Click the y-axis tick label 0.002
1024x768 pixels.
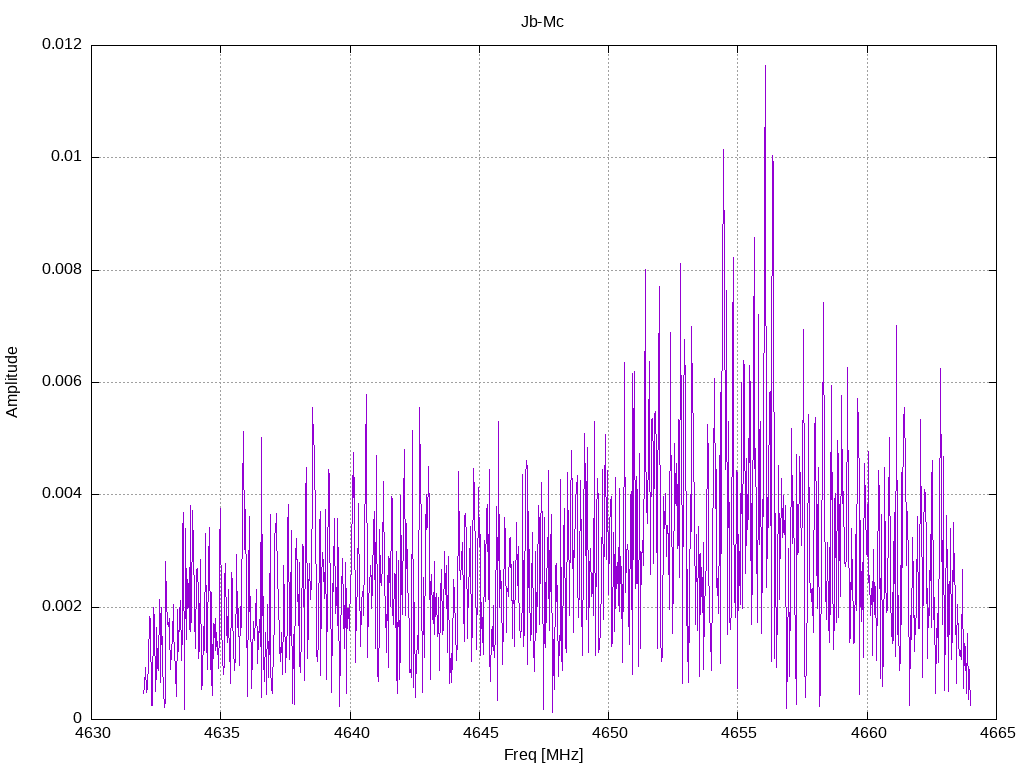(62, 607)
